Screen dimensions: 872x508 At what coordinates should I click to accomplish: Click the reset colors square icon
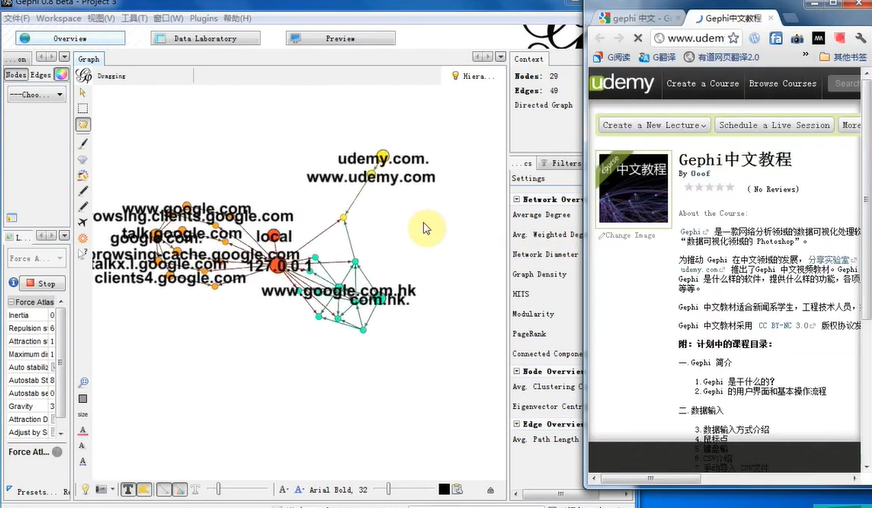click(x=83, y=398)
